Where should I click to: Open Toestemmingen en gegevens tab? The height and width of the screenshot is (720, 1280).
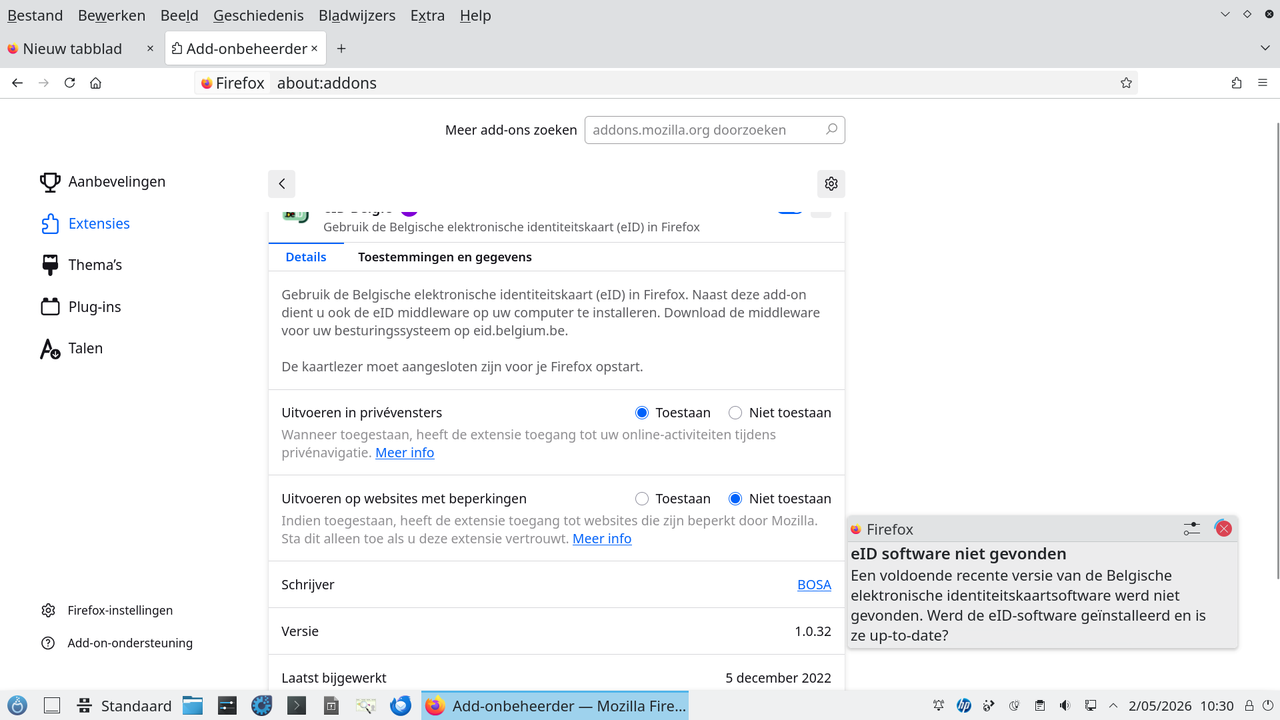(x=445, y=257)
